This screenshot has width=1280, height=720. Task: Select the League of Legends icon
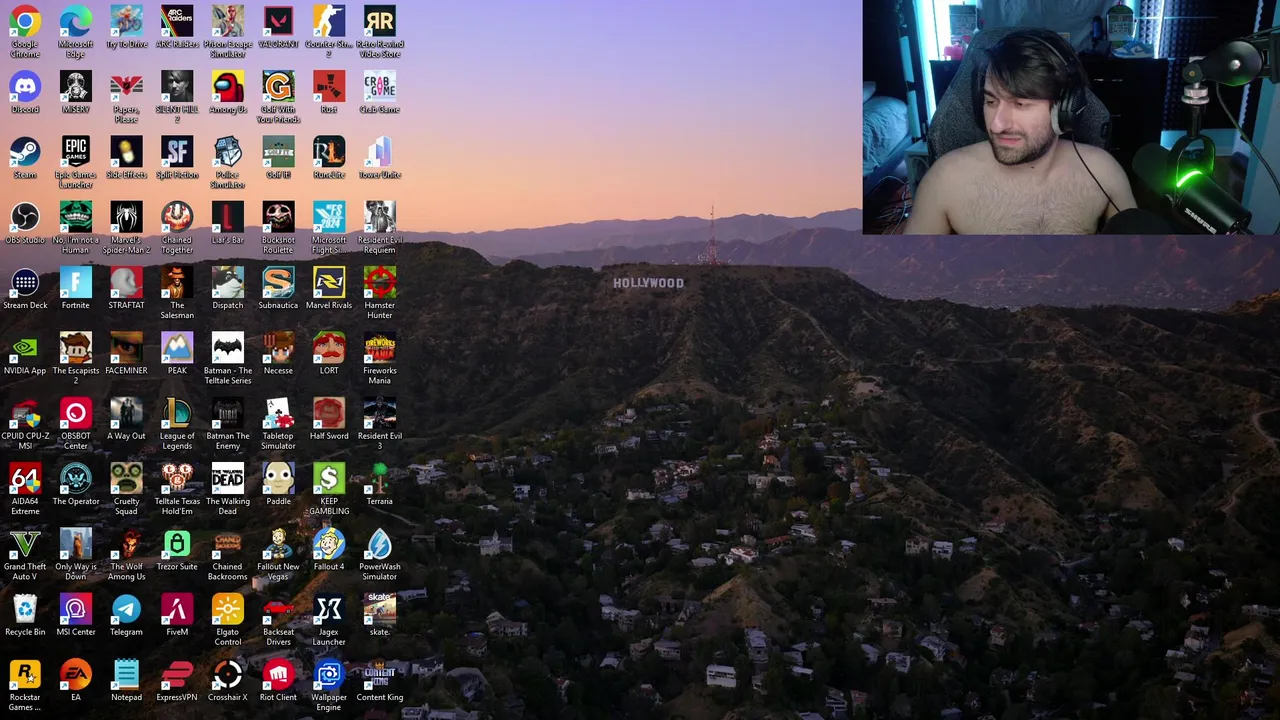click(177, 422)
